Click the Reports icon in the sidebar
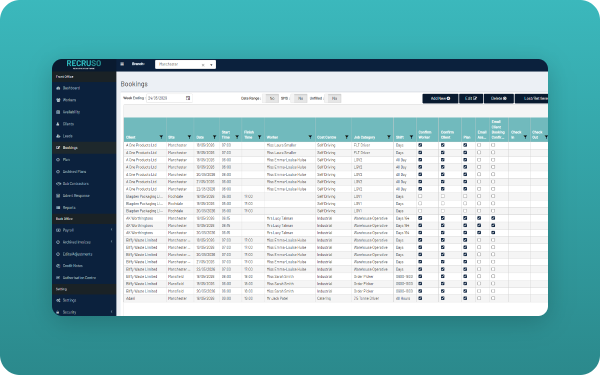The height and width of the screenshot is (375, 600). point(58,207)
